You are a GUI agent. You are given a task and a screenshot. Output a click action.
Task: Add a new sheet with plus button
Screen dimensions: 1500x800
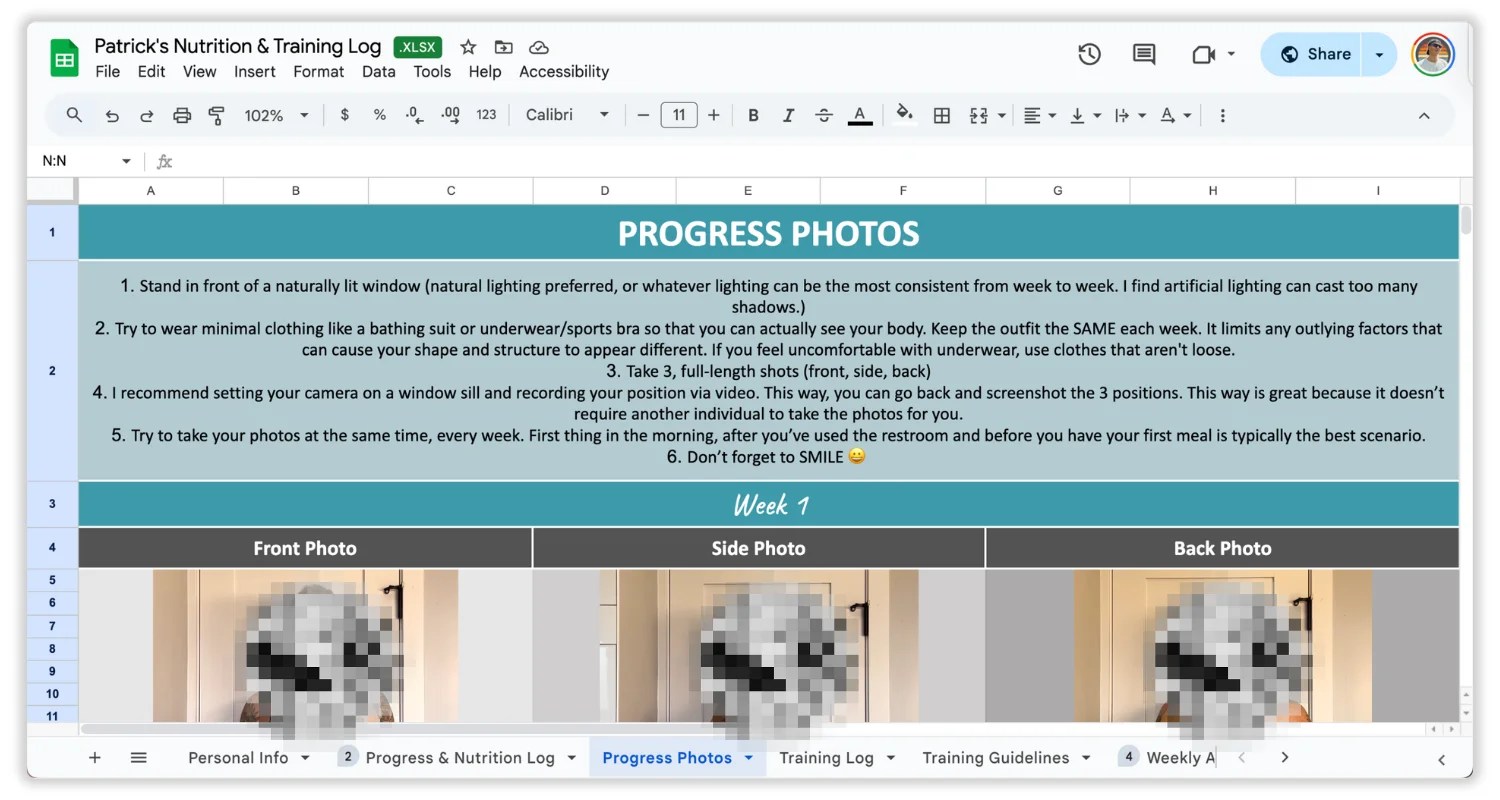[x=95, y=758]
